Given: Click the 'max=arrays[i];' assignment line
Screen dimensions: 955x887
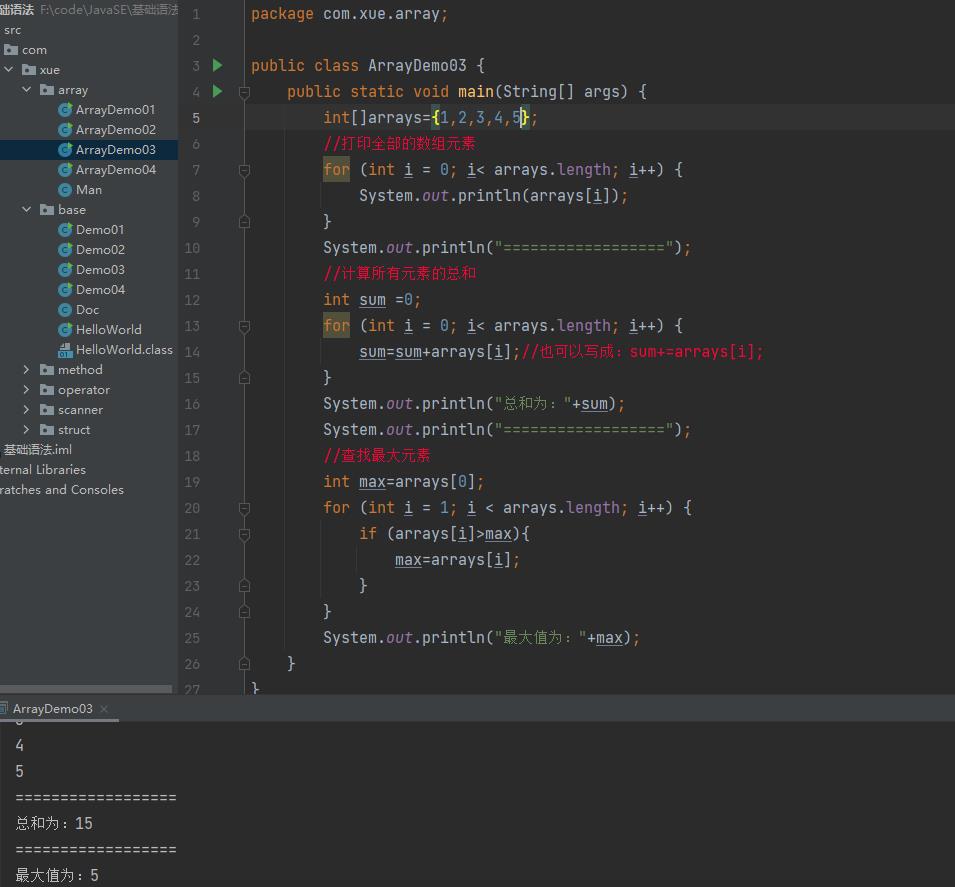Looking at the screenshot, I should [457, 560].
